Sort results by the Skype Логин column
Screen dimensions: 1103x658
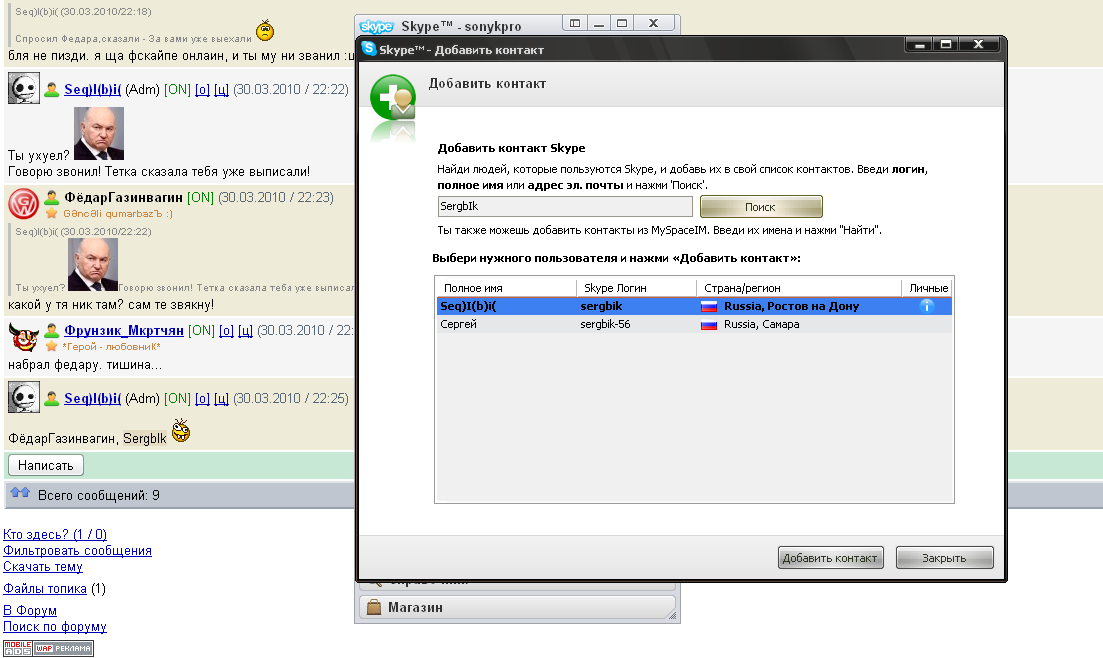pyautogui.click(x=637, y=288)
